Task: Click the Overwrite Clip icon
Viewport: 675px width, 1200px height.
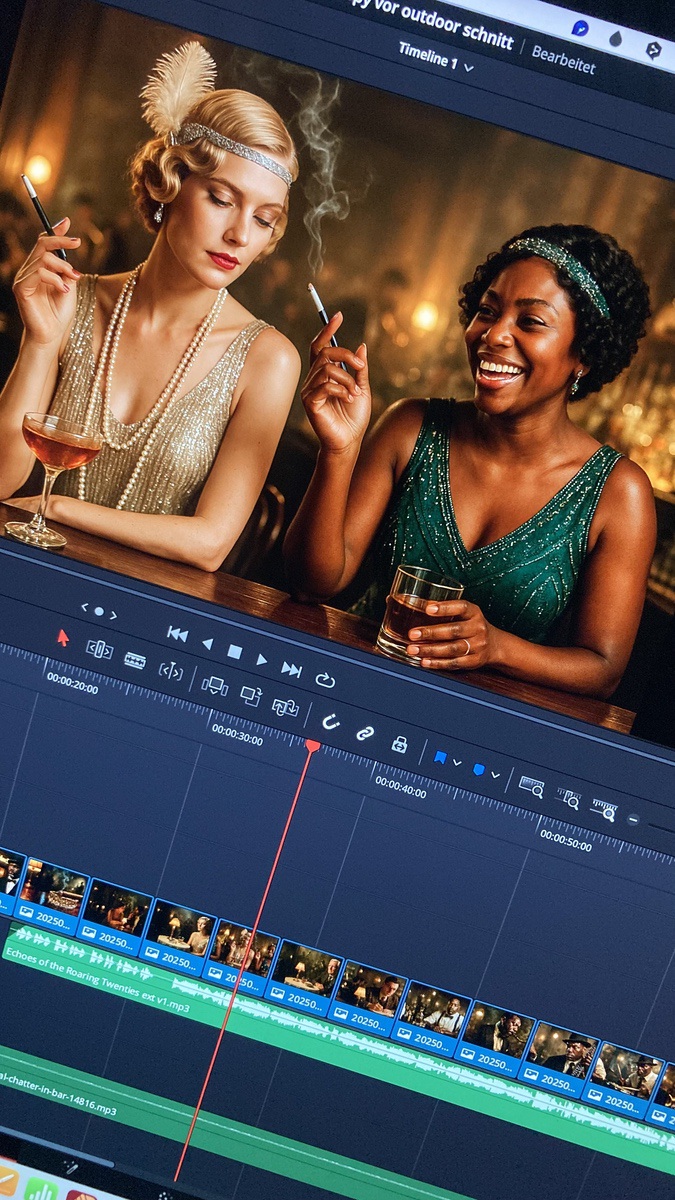Action: click(250, 697)
